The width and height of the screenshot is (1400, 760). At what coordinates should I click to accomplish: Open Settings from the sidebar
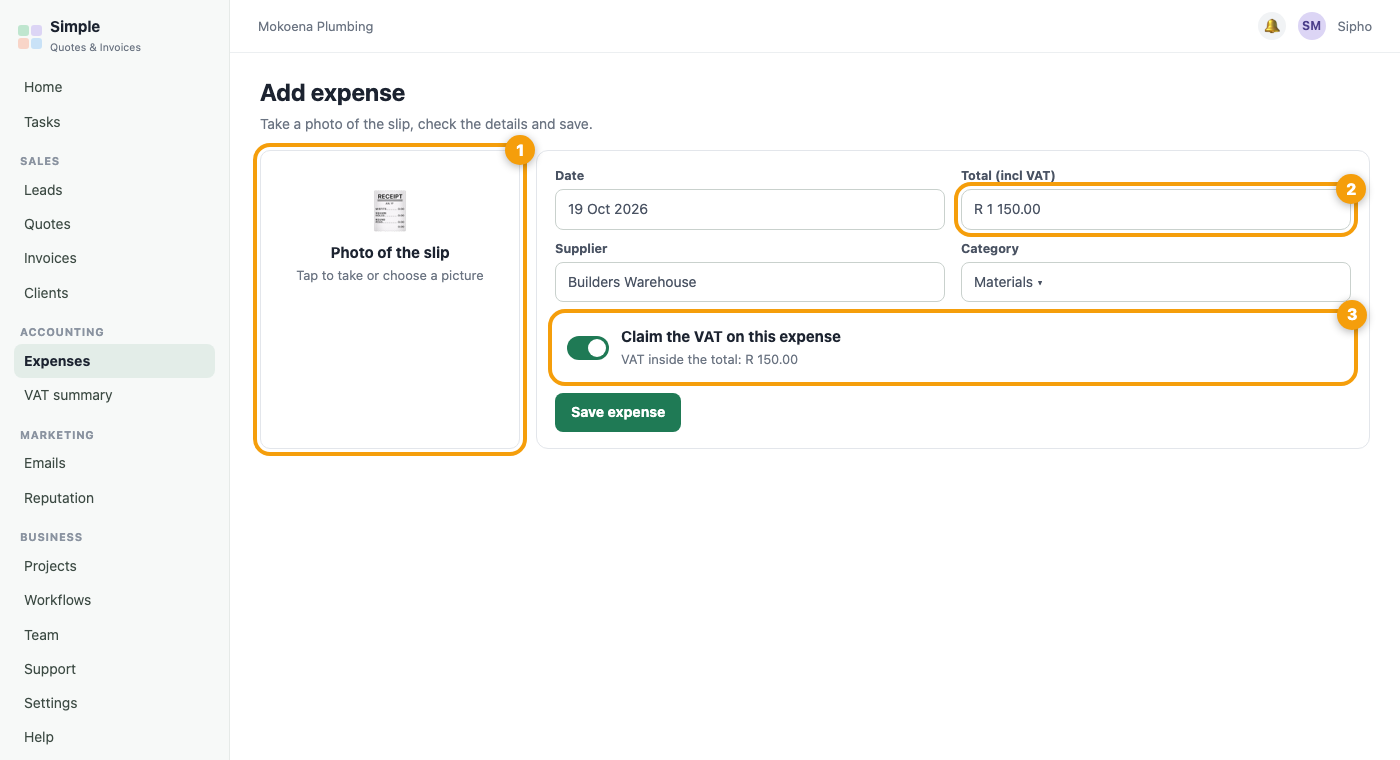tap(114, 703)
